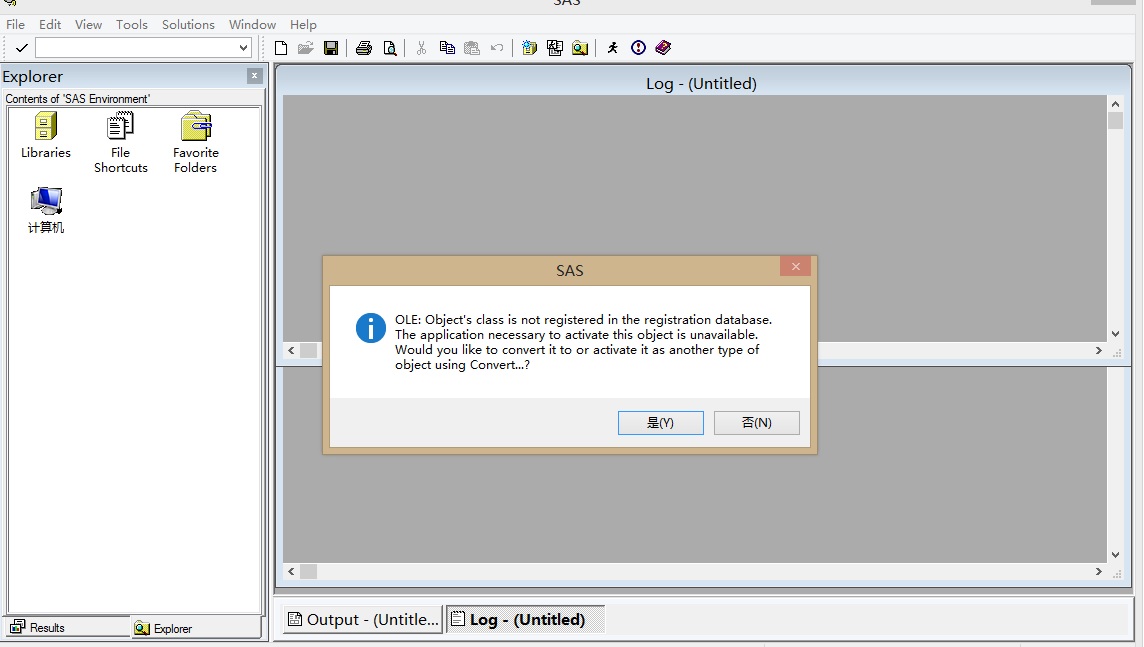Viewport: 1144px width, 647px height.
Task: Click the New Library toolbar icon
Action: 530,48
